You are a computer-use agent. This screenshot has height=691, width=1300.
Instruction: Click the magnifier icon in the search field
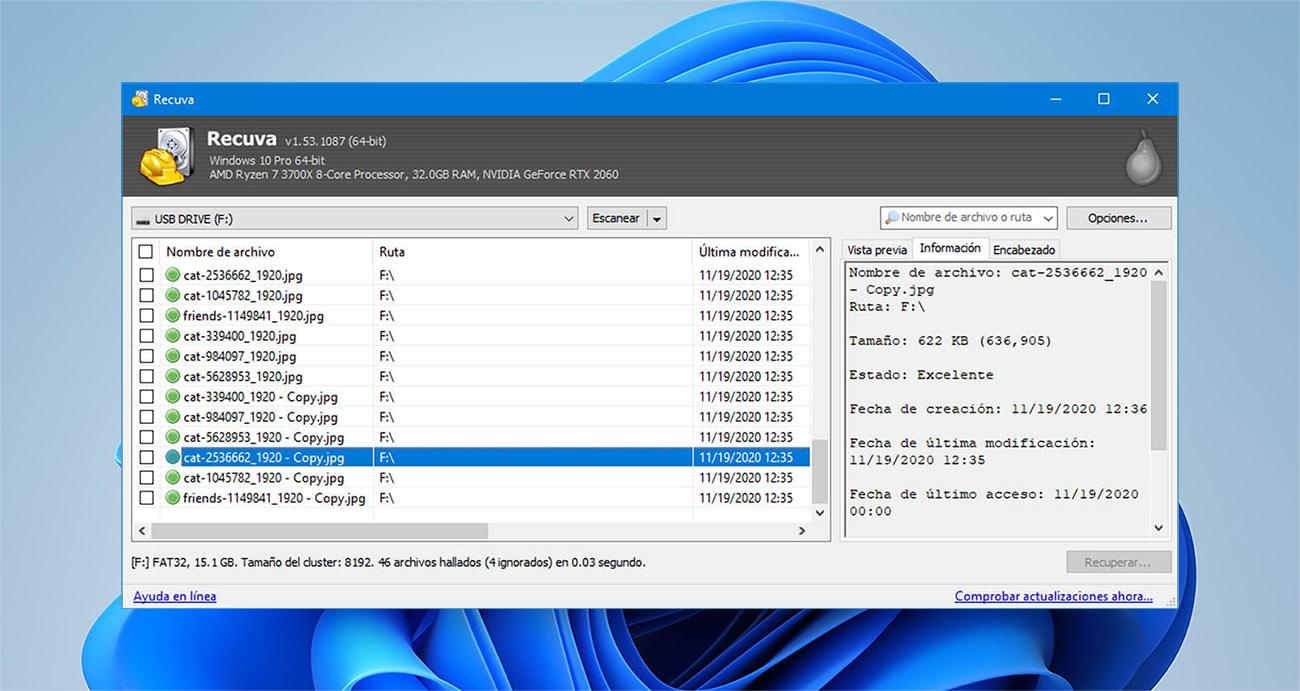tap(895, 217)
